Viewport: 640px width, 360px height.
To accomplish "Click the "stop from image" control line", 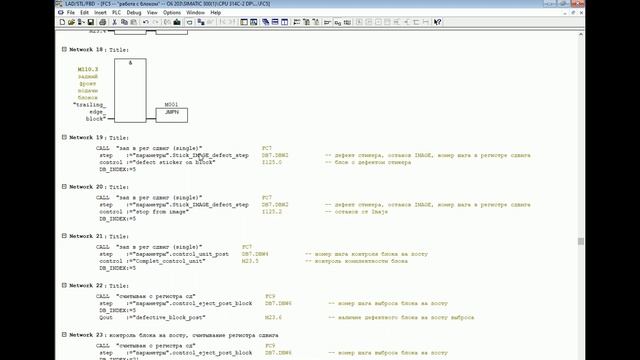I will 144,212.
